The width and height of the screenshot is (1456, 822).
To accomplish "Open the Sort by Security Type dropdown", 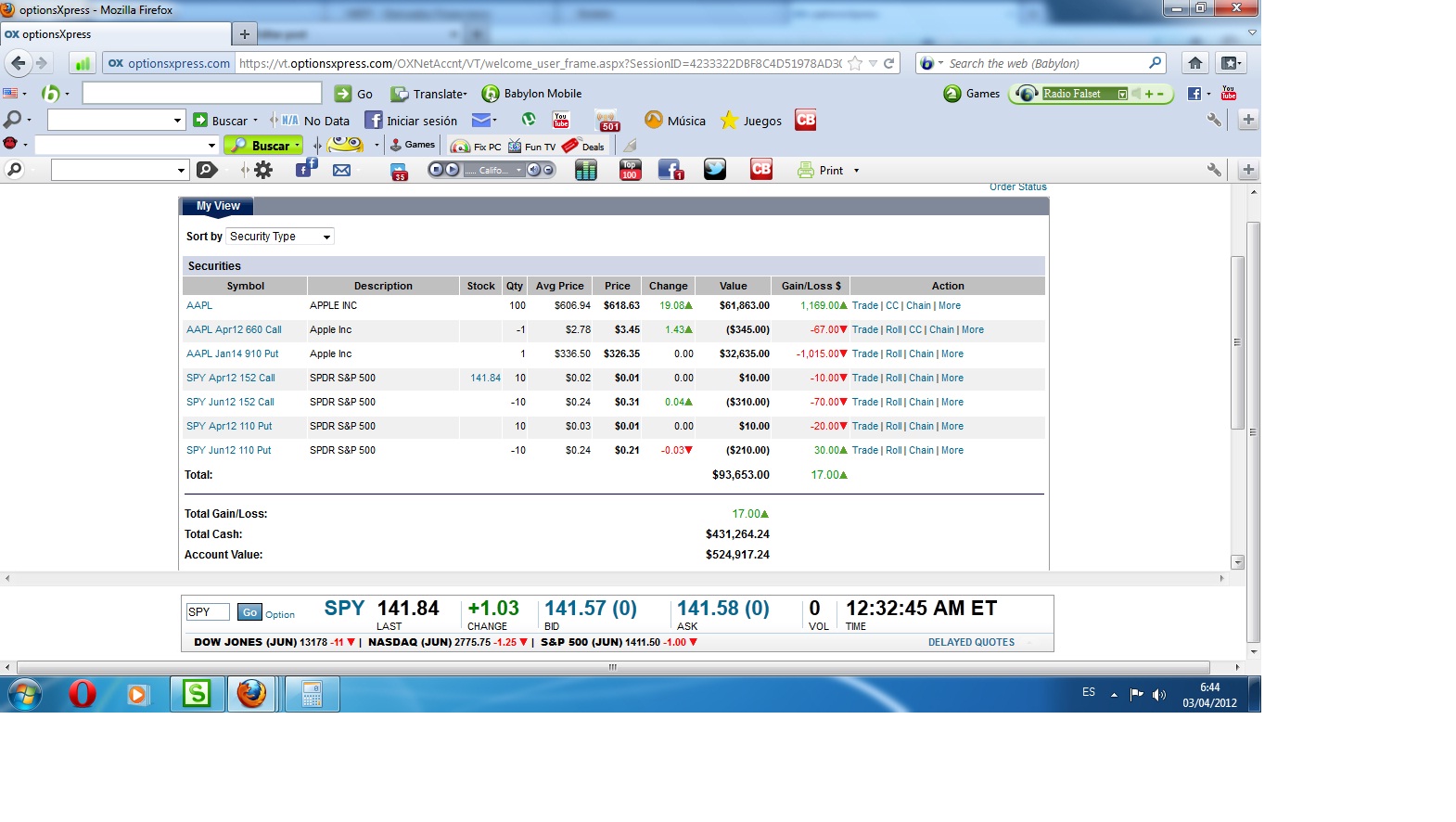I will (x=280, y=237).
